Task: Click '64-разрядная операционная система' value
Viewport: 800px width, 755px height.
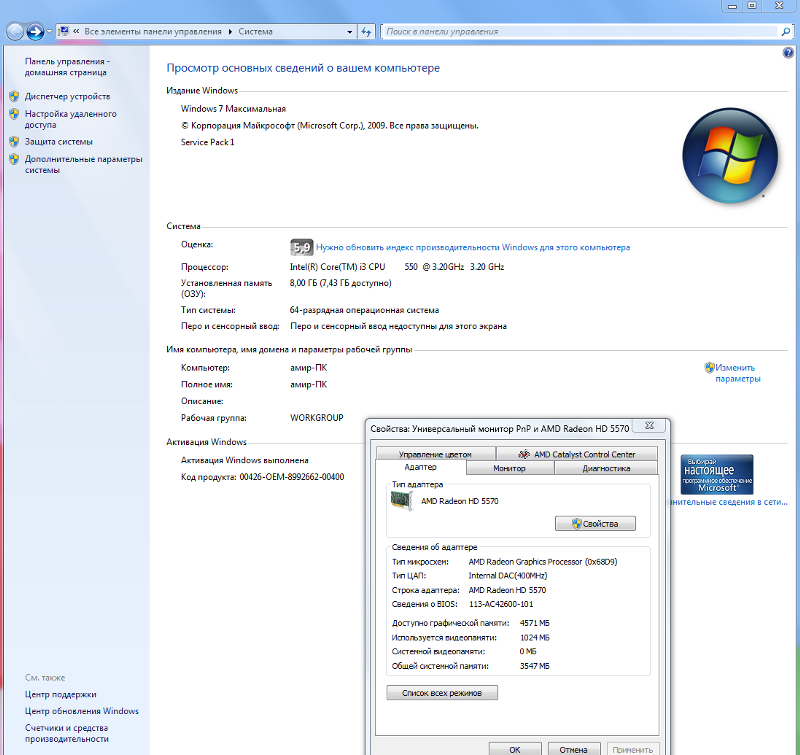Action: click(x=364, y=310)
